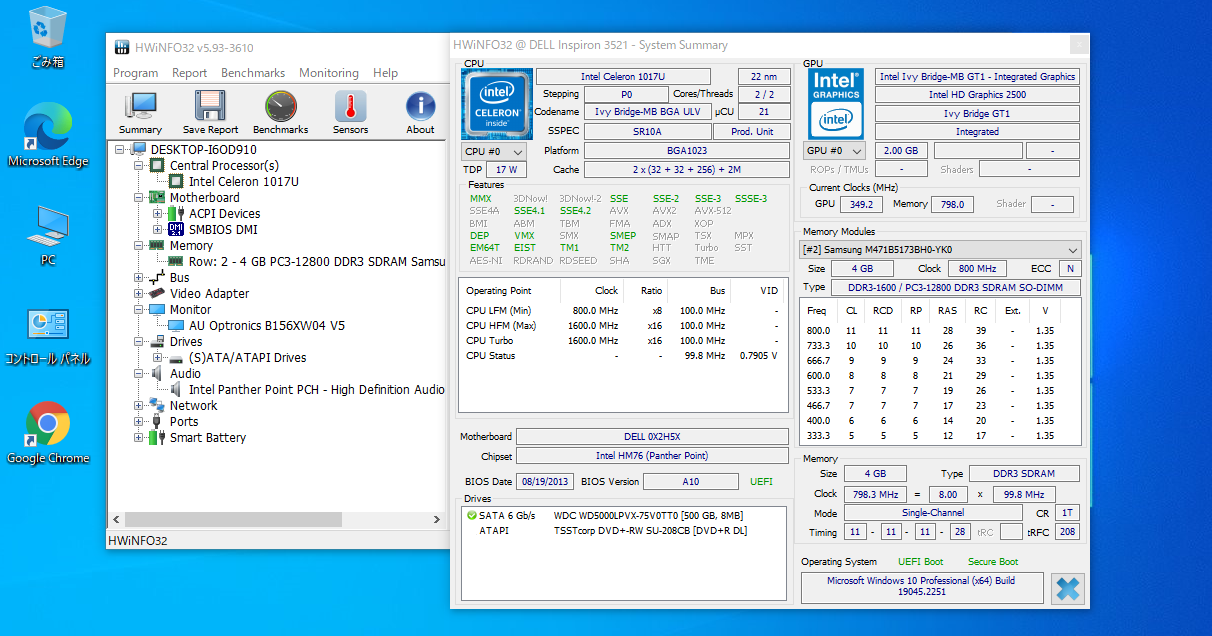Click the SSPEC value SR10A
The height and width of the screenshot is (636, 1212).
pos(647,132)
